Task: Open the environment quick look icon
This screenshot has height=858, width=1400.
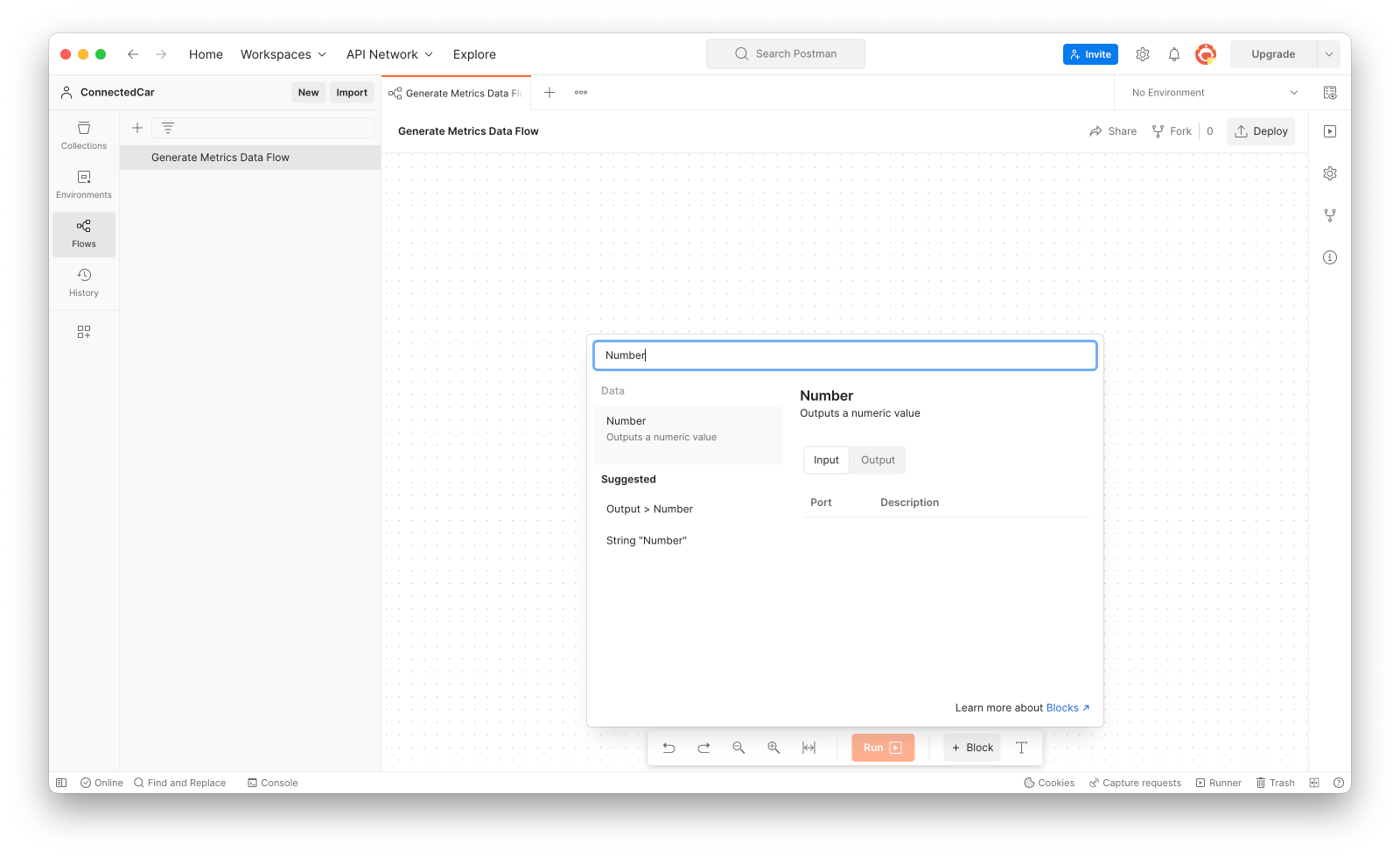Action: click(x=1330, y=93)
